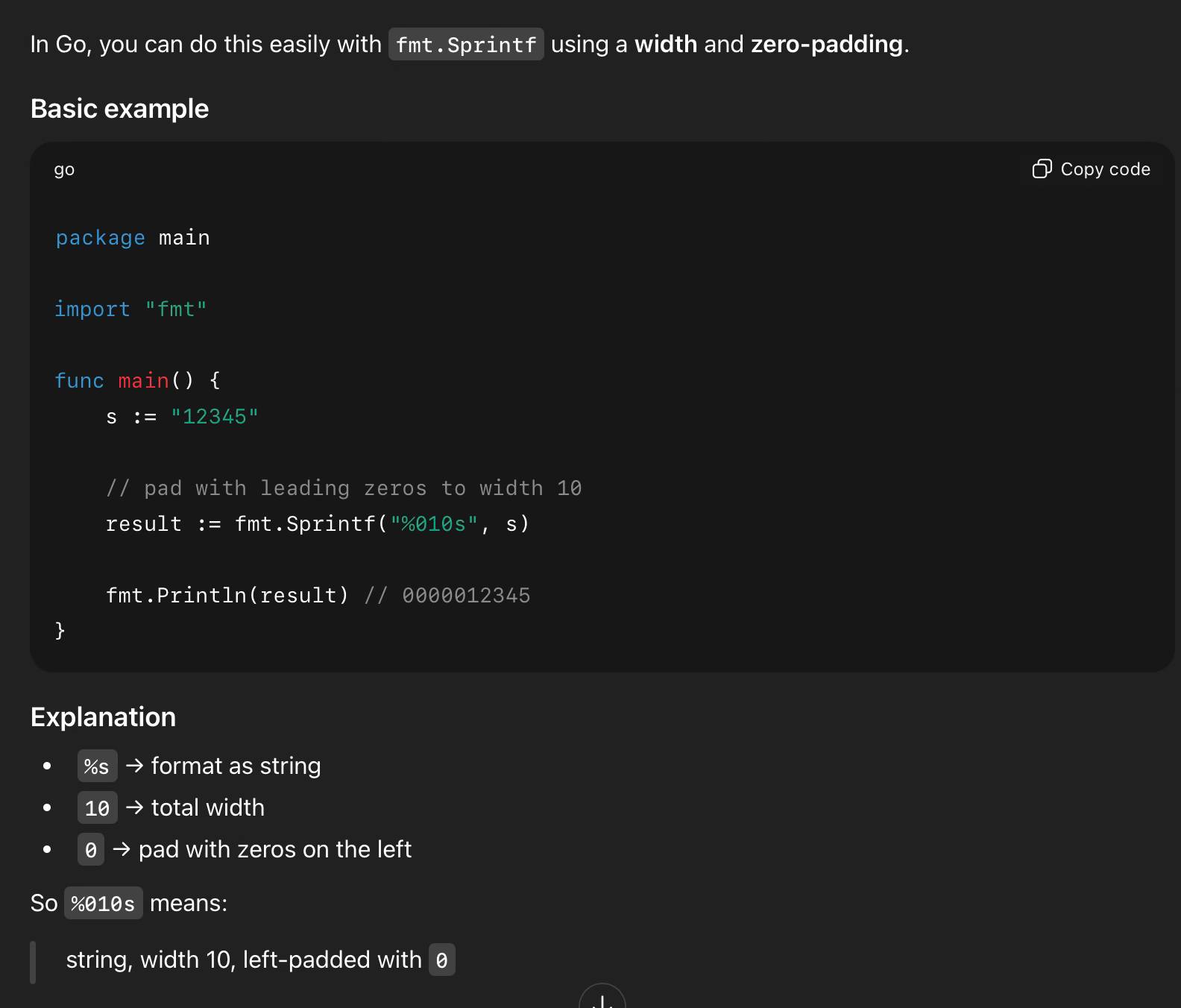Click the s := "12345" code line
Screen dimensions: 1181x1008
182,417
